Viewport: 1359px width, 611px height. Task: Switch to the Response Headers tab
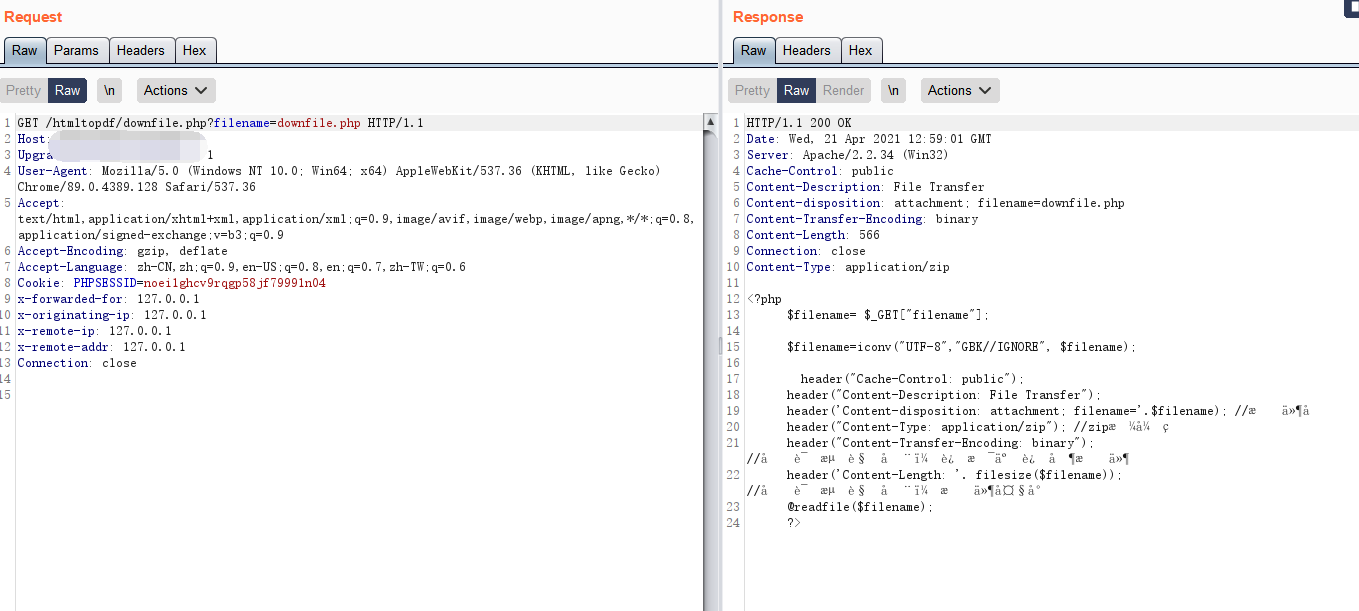coord(806,50)
